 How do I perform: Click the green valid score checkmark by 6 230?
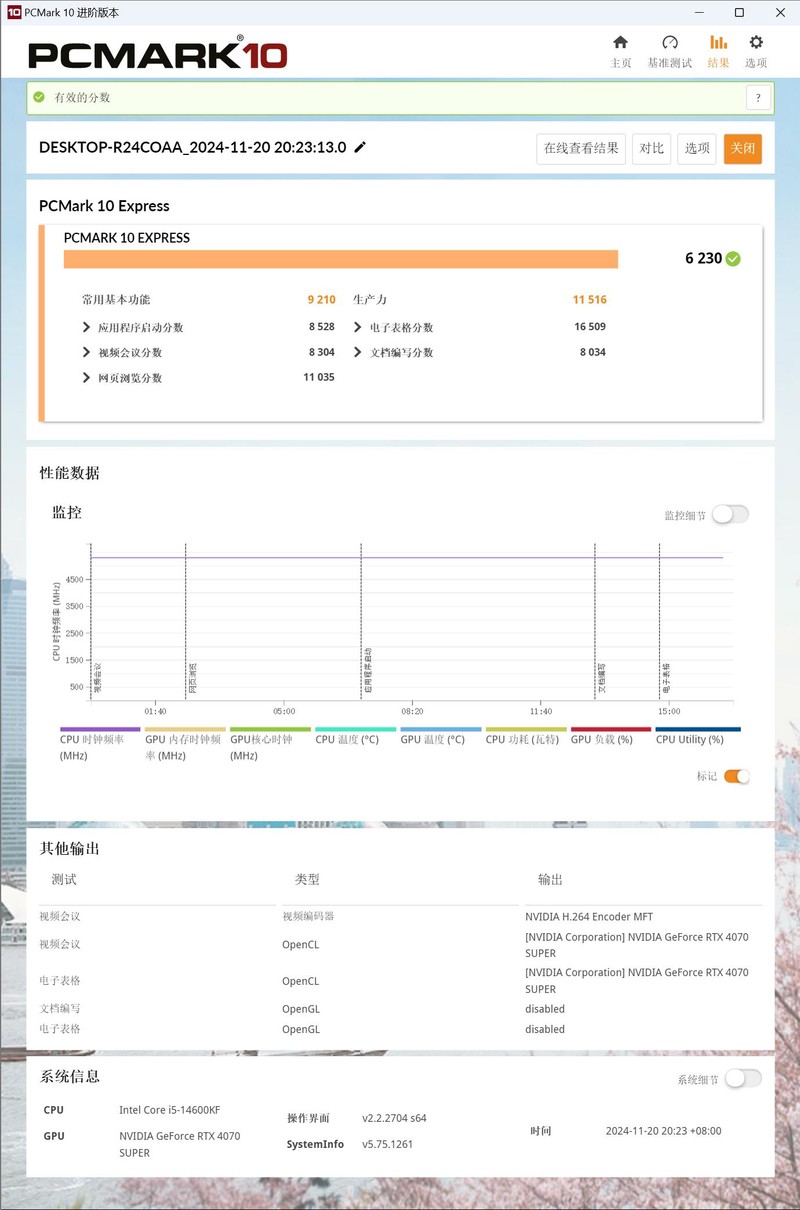(x=733, y=258)
